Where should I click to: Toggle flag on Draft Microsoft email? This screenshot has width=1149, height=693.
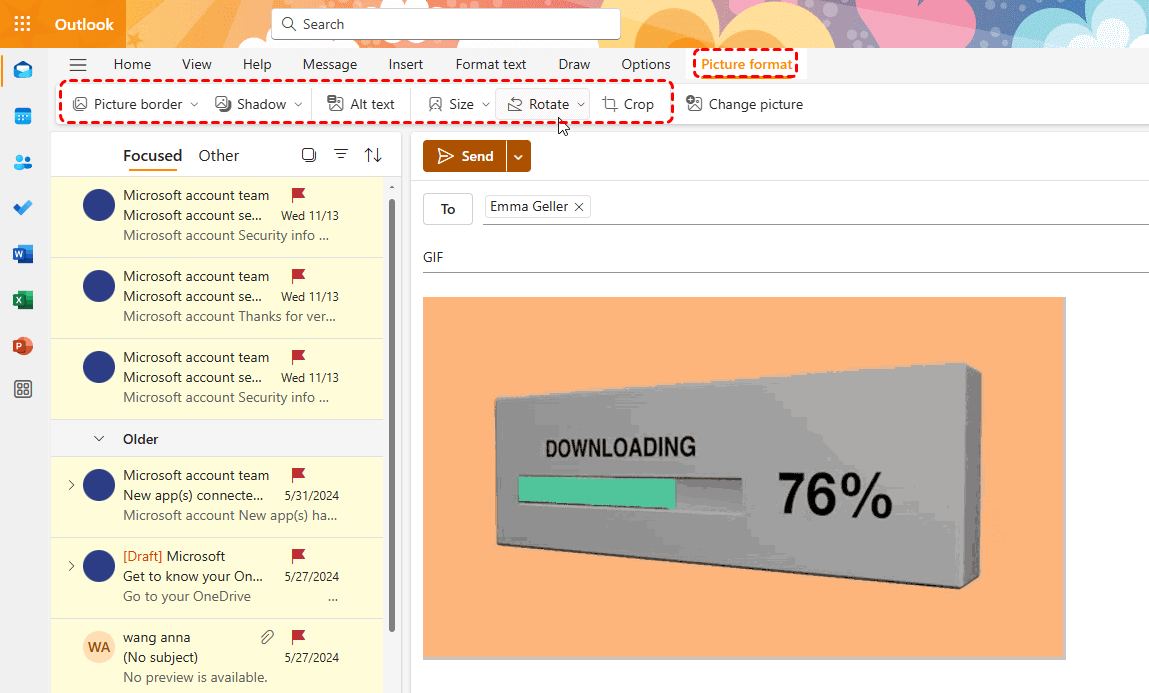tap(298, 556)
